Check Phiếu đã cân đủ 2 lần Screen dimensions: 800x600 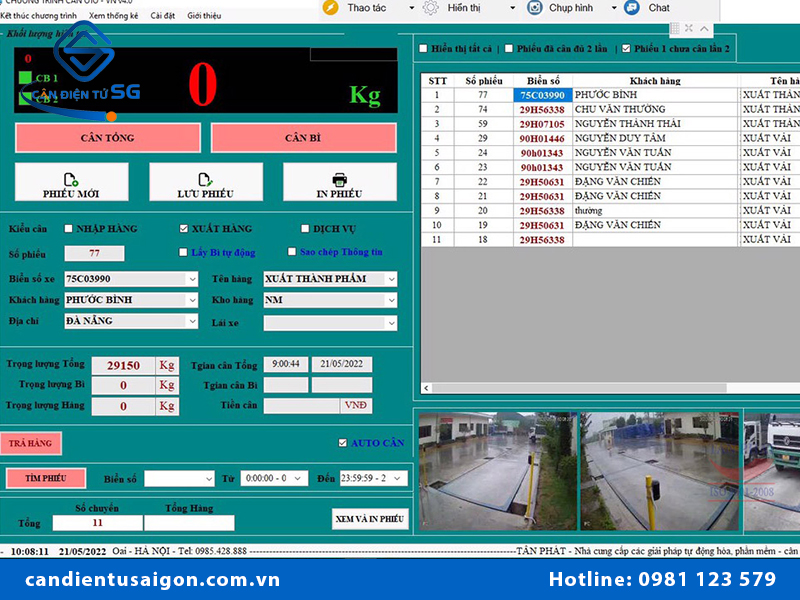[x=509, y=48]
